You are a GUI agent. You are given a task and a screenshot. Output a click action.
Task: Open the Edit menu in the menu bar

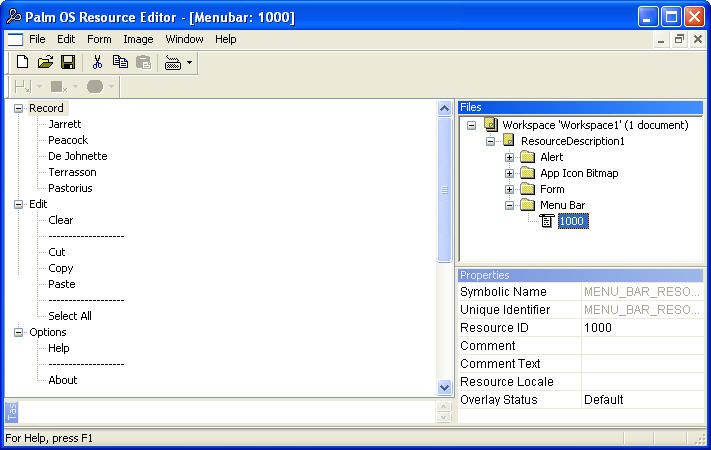point(66,39)
